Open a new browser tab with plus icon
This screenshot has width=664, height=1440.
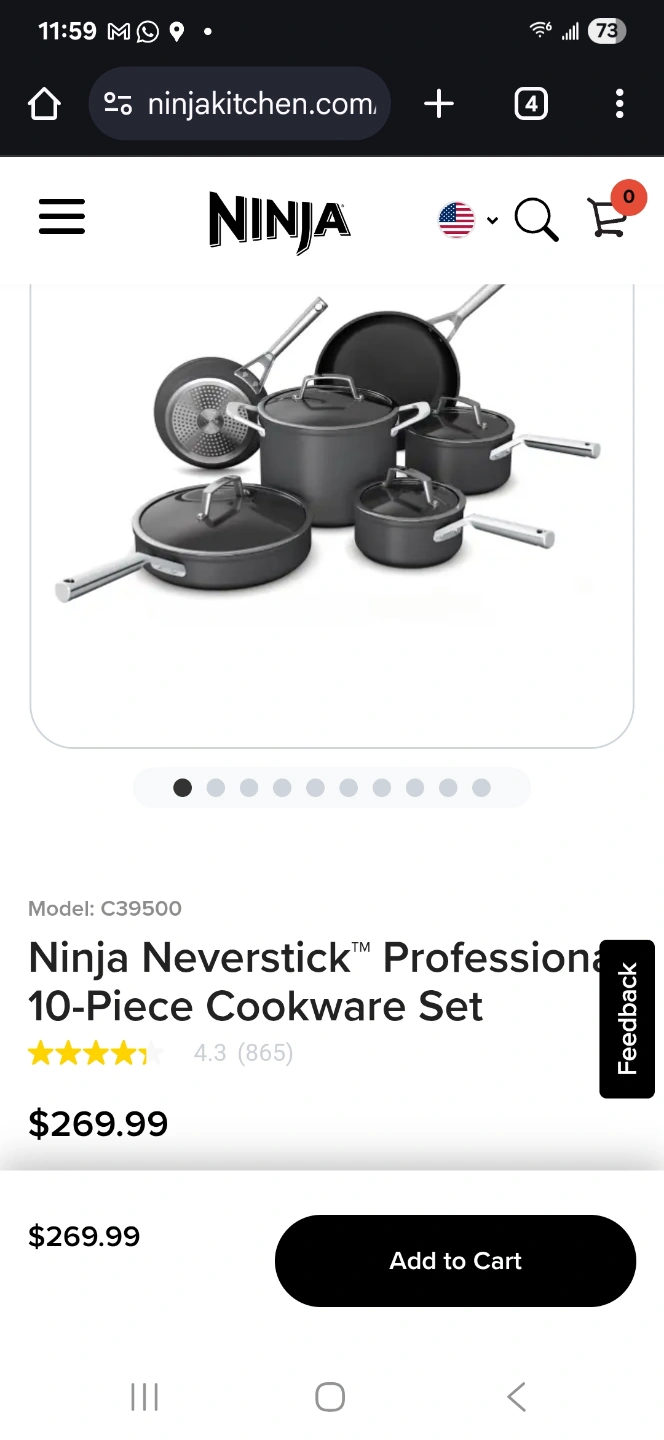(x=439, y=104)
